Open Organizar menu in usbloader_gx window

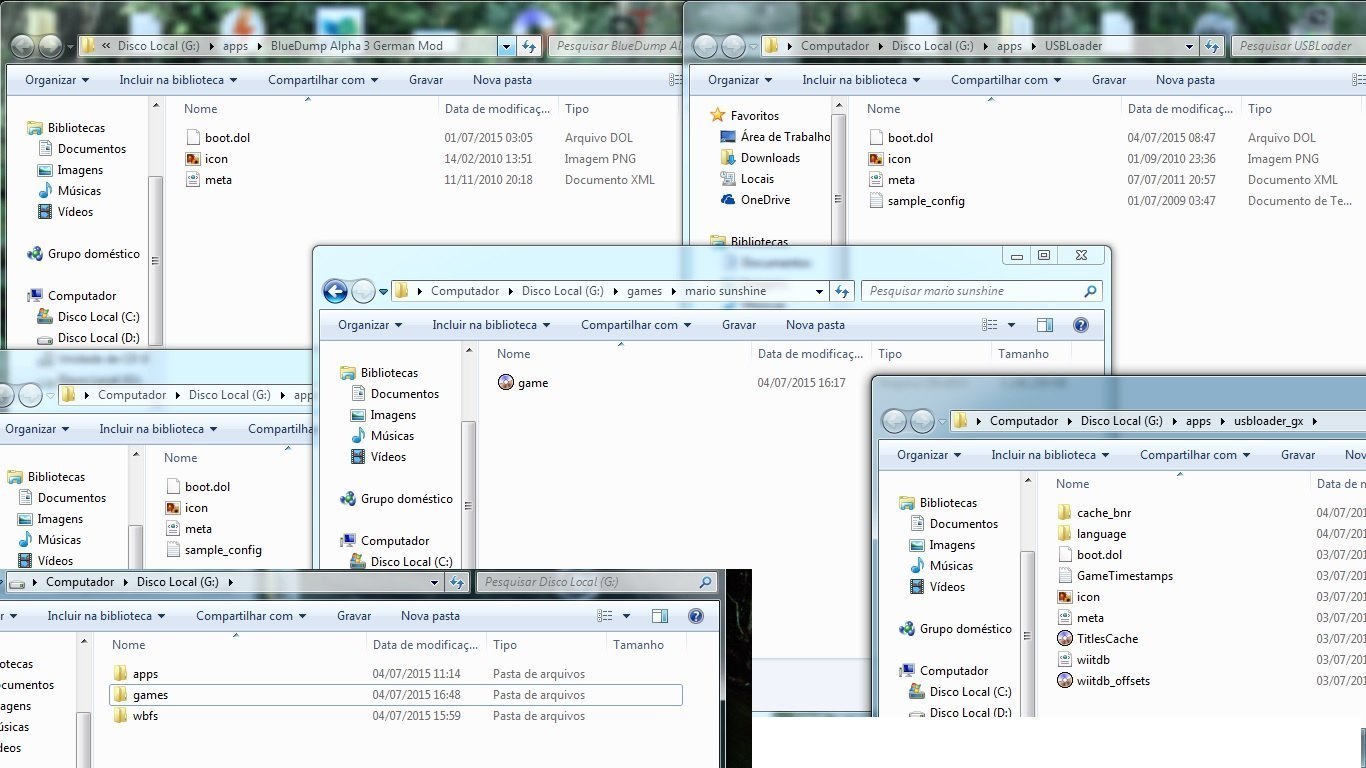point(929,455)
